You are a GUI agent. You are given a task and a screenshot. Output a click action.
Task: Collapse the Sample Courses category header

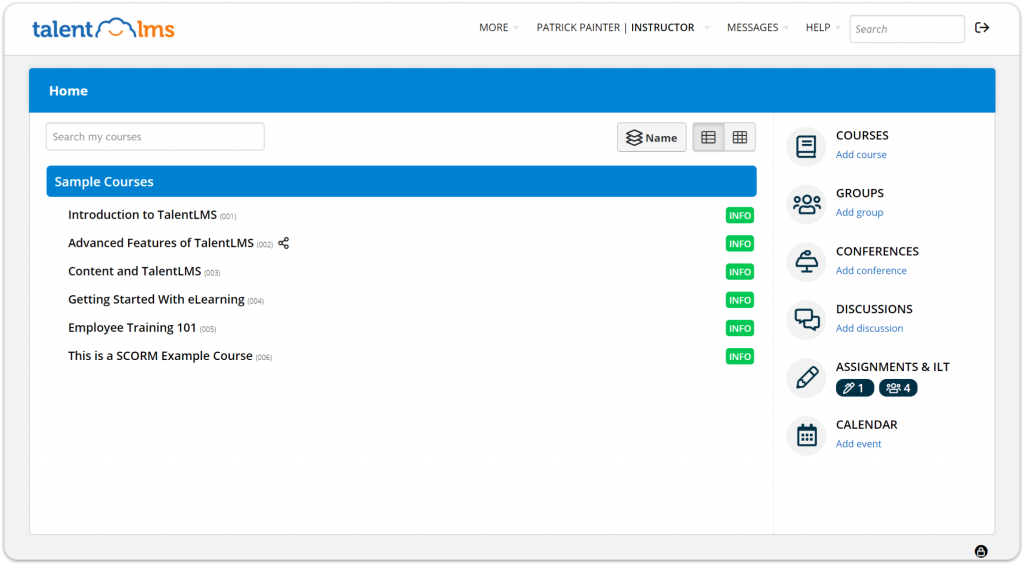click(x=400, y=182)
